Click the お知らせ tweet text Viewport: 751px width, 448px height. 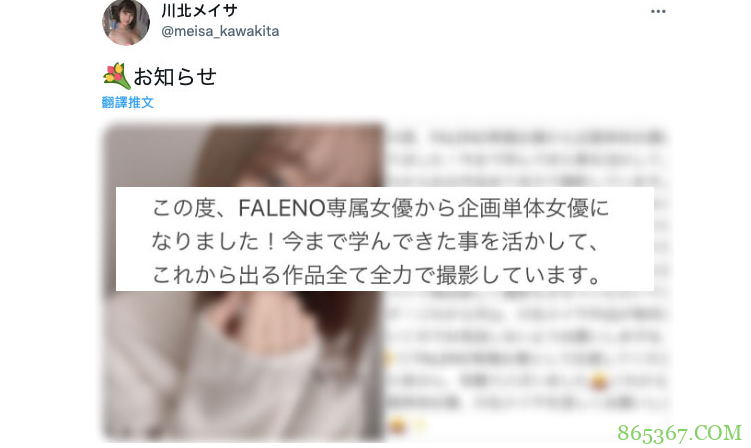coord(175,77)
